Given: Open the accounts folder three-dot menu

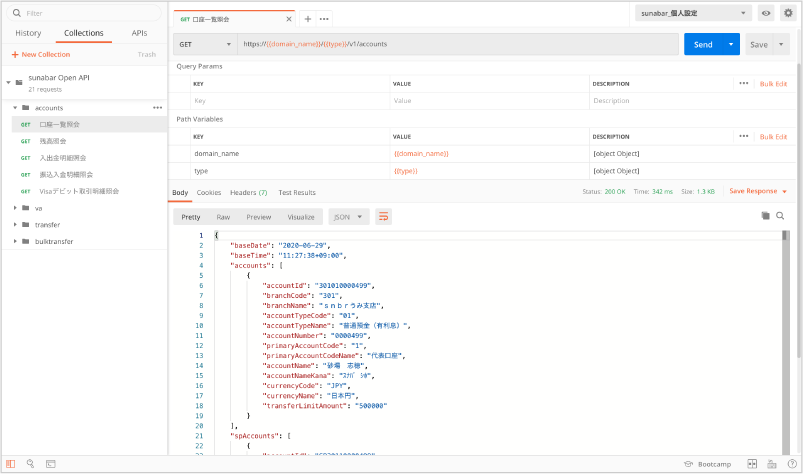Looking at the screenshot, I should pos(157,107).
